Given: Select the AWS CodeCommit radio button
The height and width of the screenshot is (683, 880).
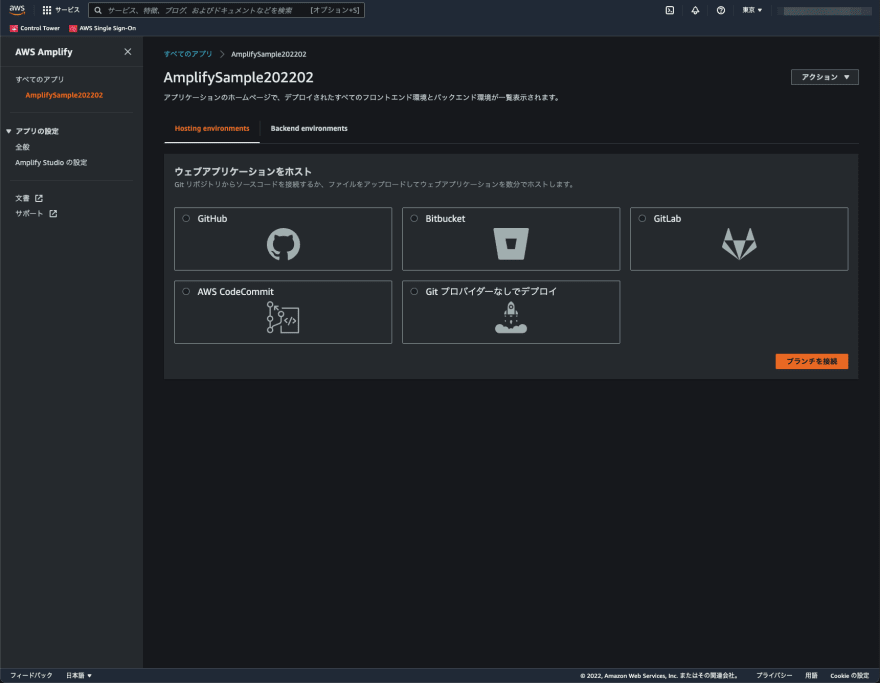Looking at the screenshot, I should pos(186,291).
